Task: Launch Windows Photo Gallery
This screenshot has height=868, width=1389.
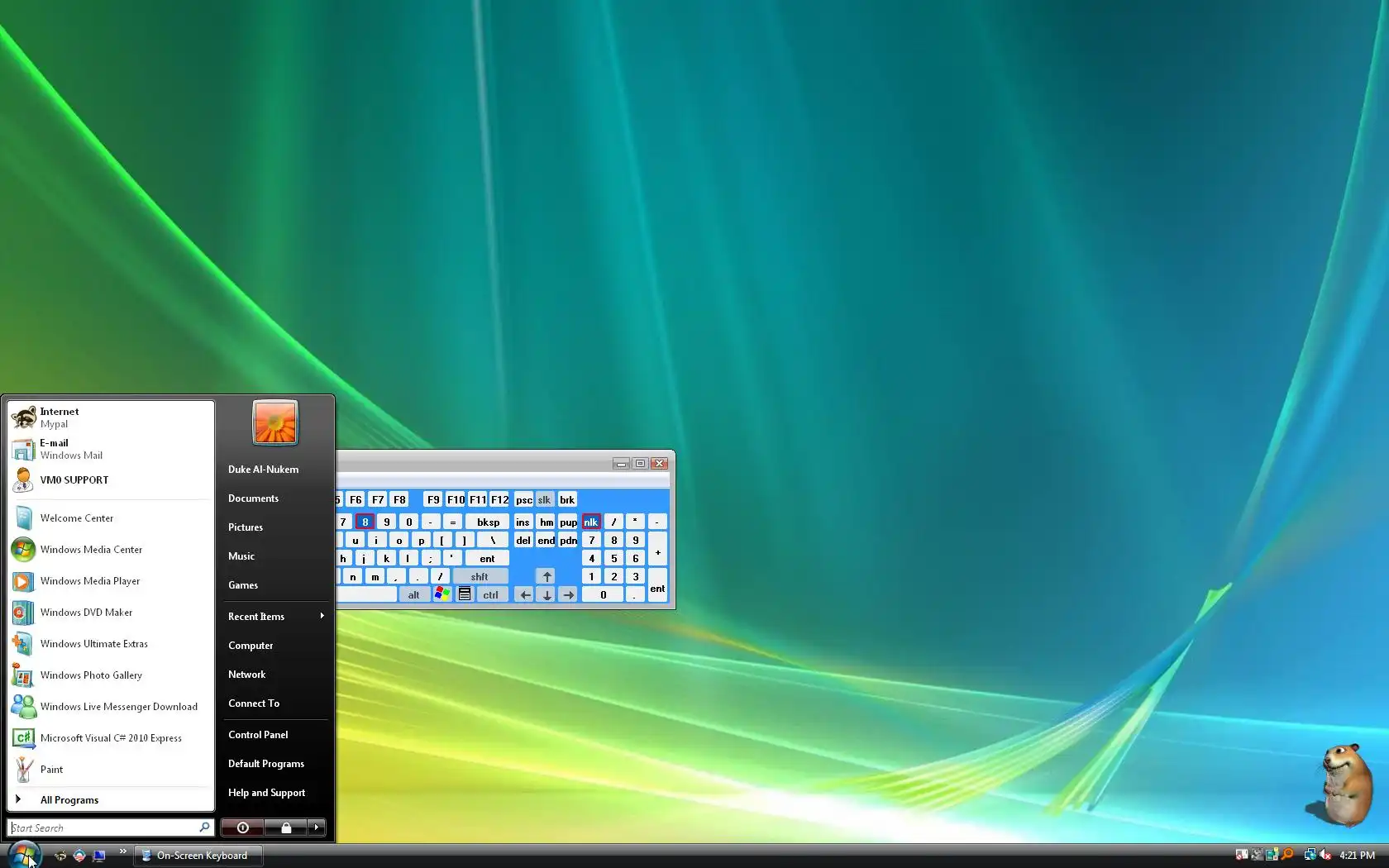Action: point(111,675)
